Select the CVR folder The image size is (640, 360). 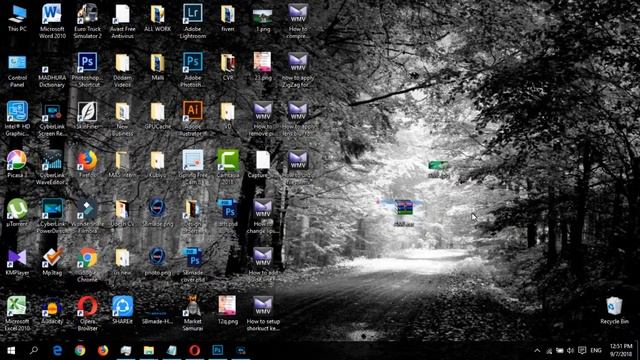pos(228,68)
